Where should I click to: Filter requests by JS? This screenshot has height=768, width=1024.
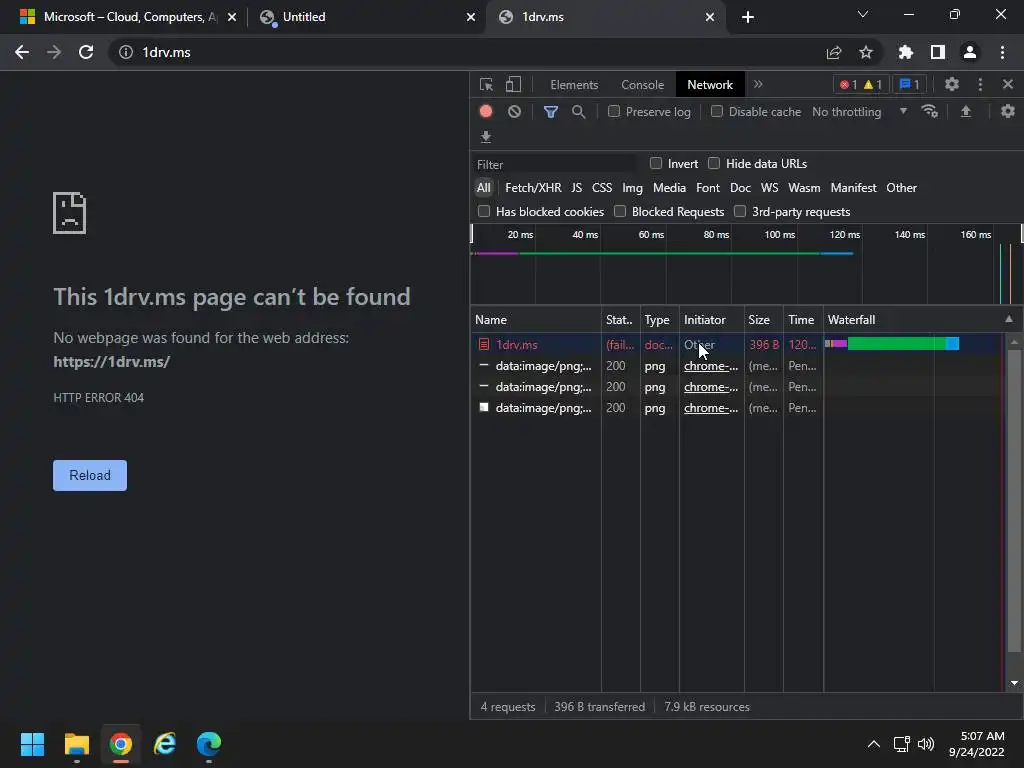pos(576,188)
